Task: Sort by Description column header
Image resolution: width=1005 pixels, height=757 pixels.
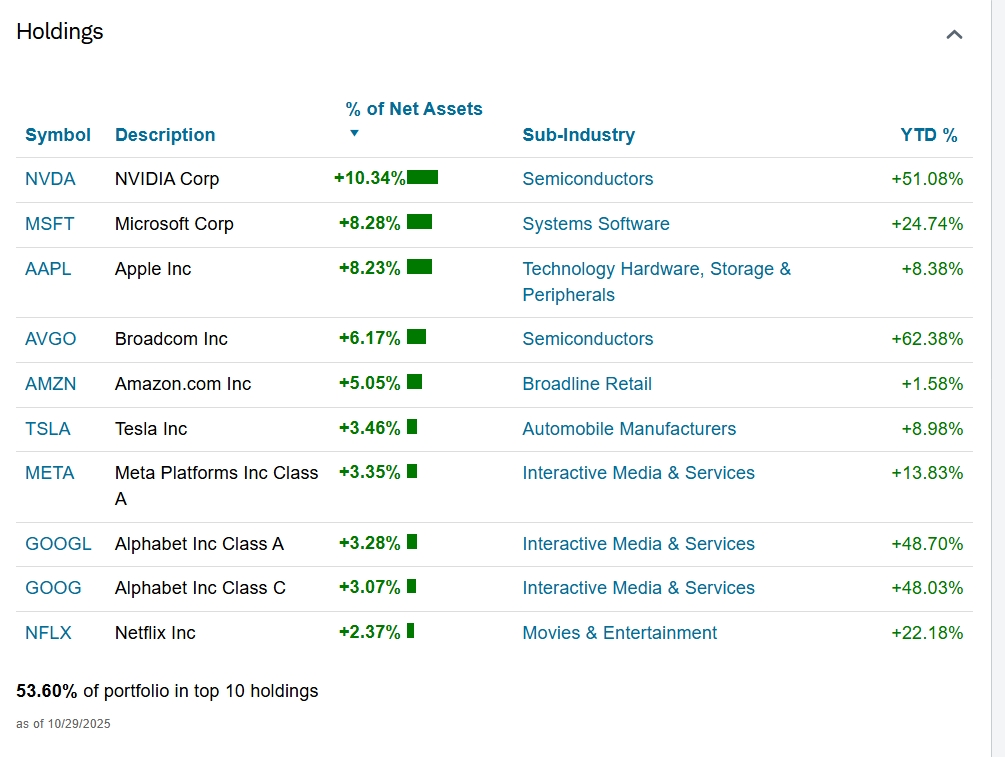Action: click(x=165, y=135)
